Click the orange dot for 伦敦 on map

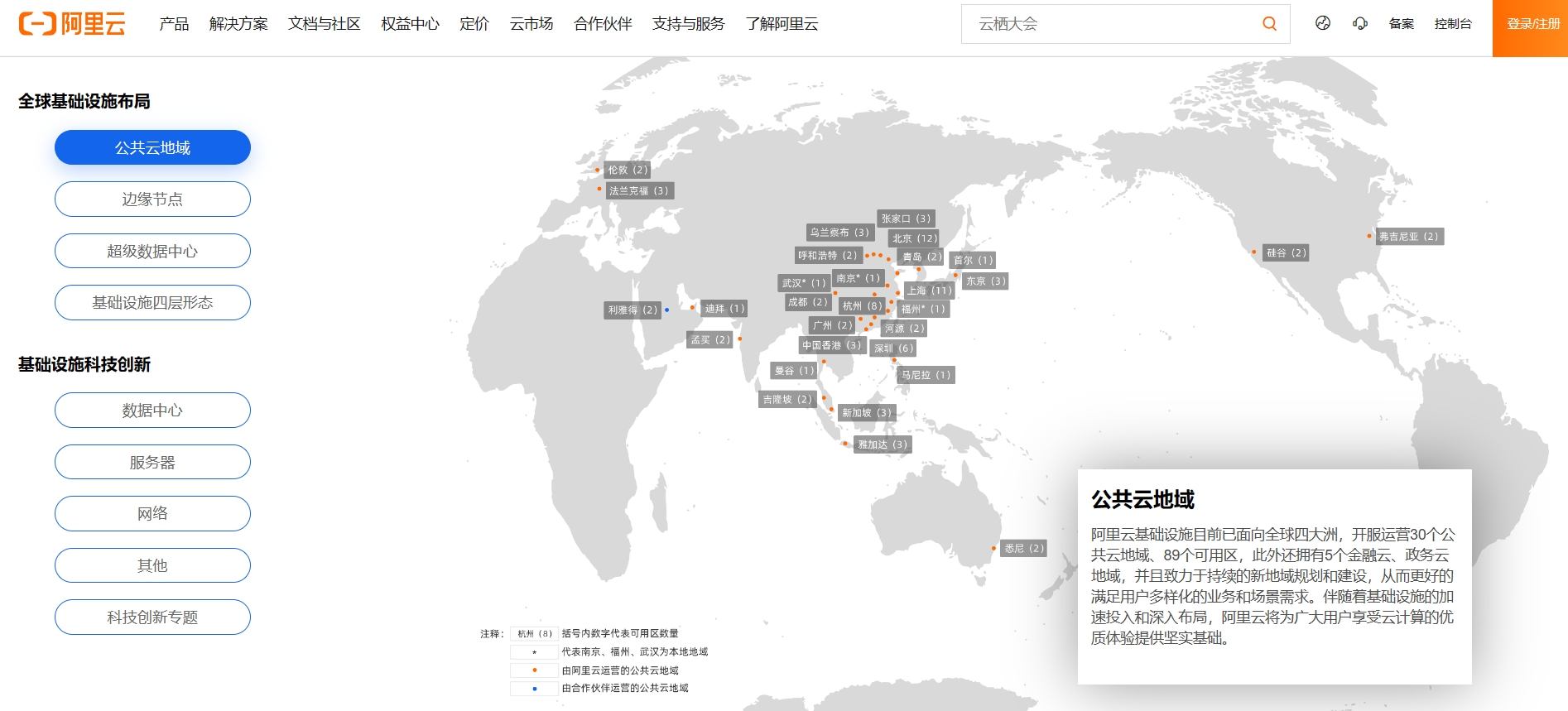597,171
